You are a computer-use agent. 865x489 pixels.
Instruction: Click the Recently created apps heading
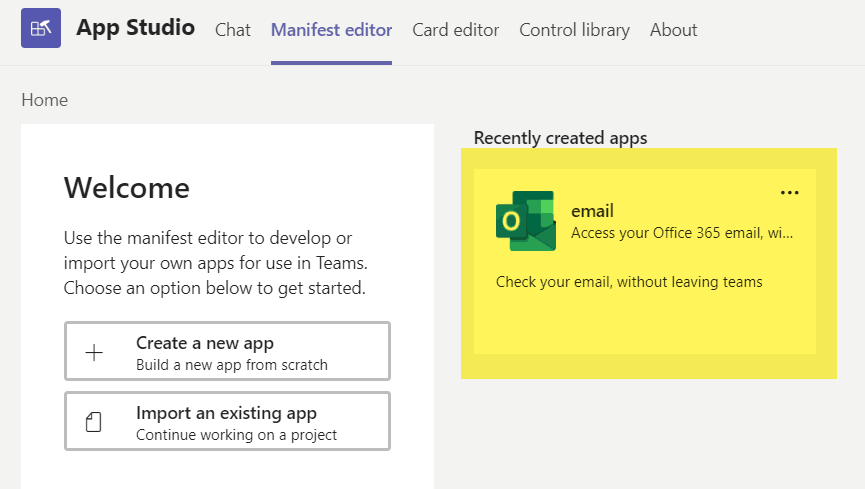tap(560, 138)
